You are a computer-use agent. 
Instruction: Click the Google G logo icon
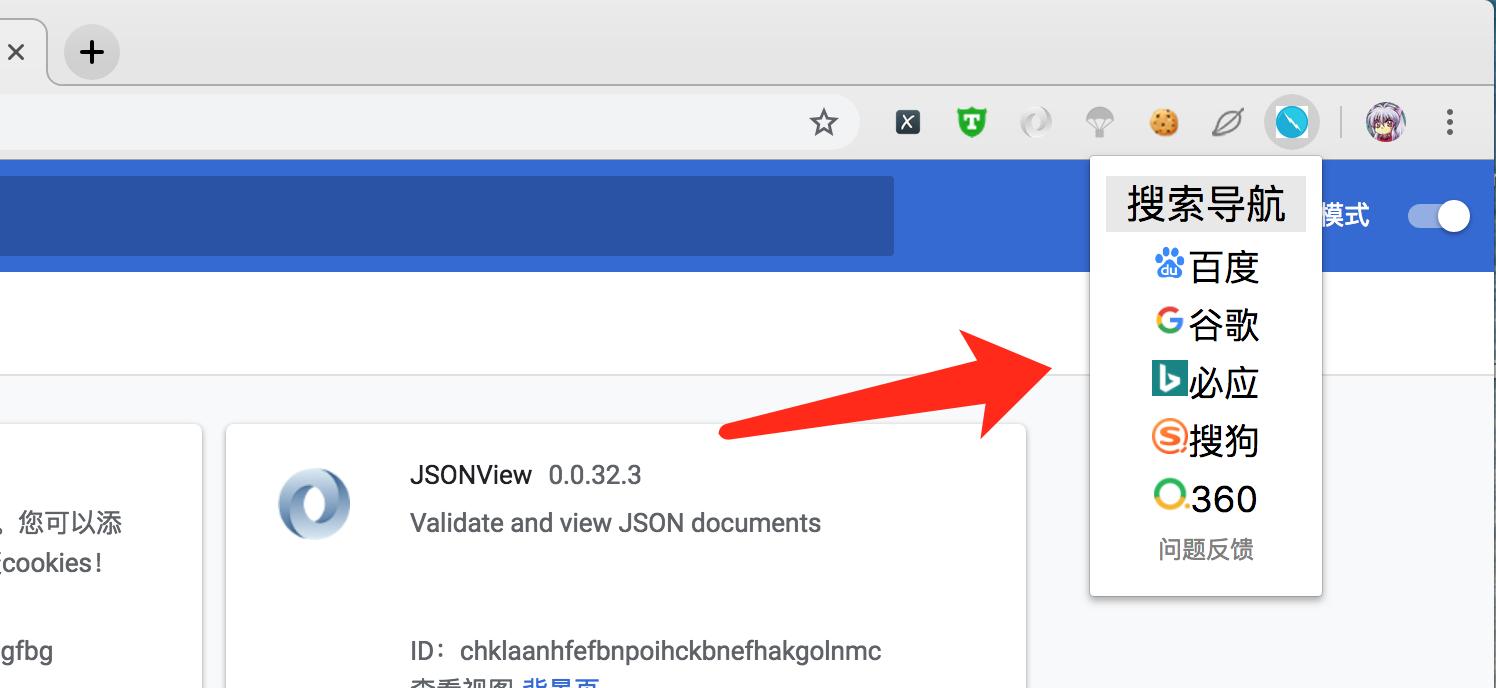tap(1169, 321)
